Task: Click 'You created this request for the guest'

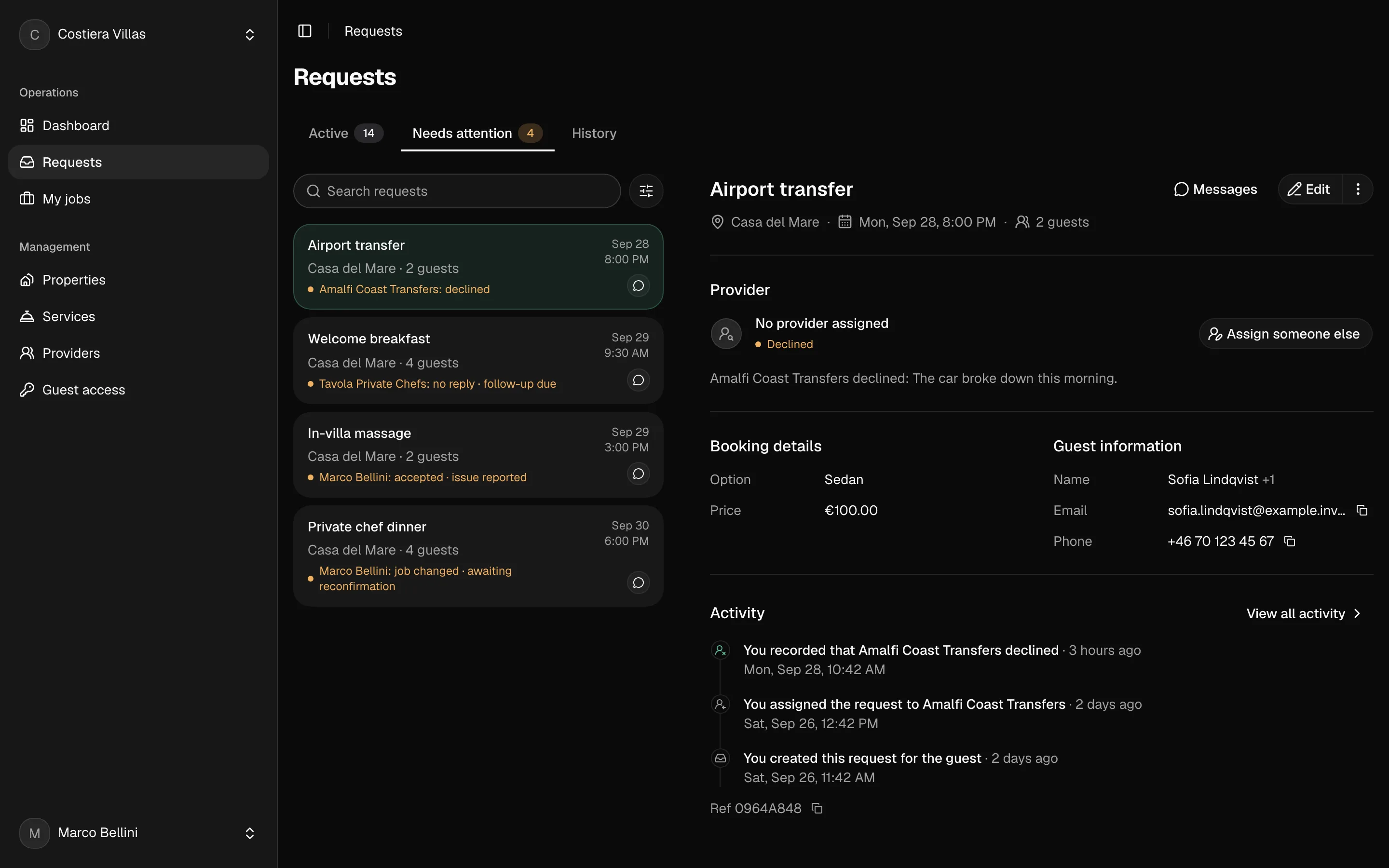Action: click(862, 759)
